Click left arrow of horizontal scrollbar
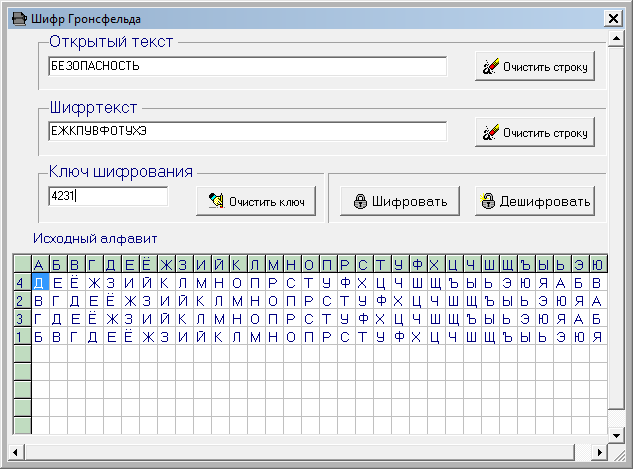The width and height of the screenshot is (633, 469). click(x=15, y=452)
